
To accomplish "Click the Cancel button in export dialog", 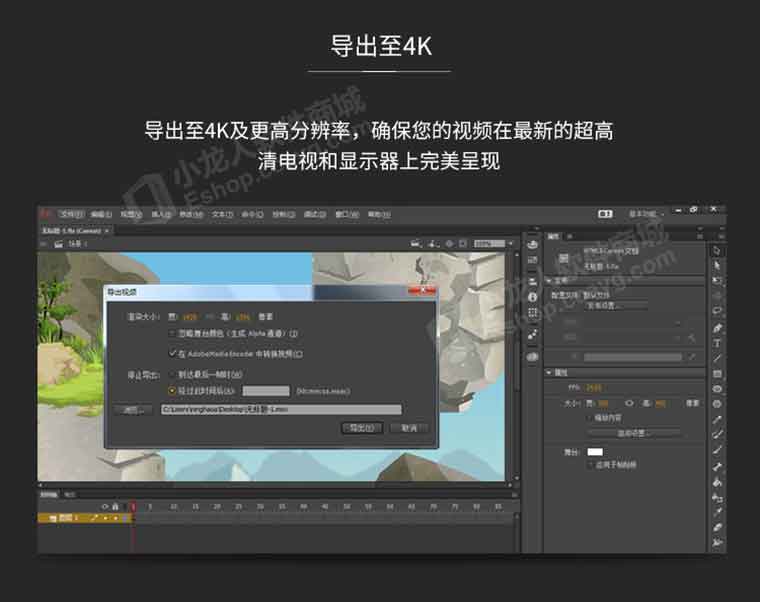I will [x=409, y=427].
